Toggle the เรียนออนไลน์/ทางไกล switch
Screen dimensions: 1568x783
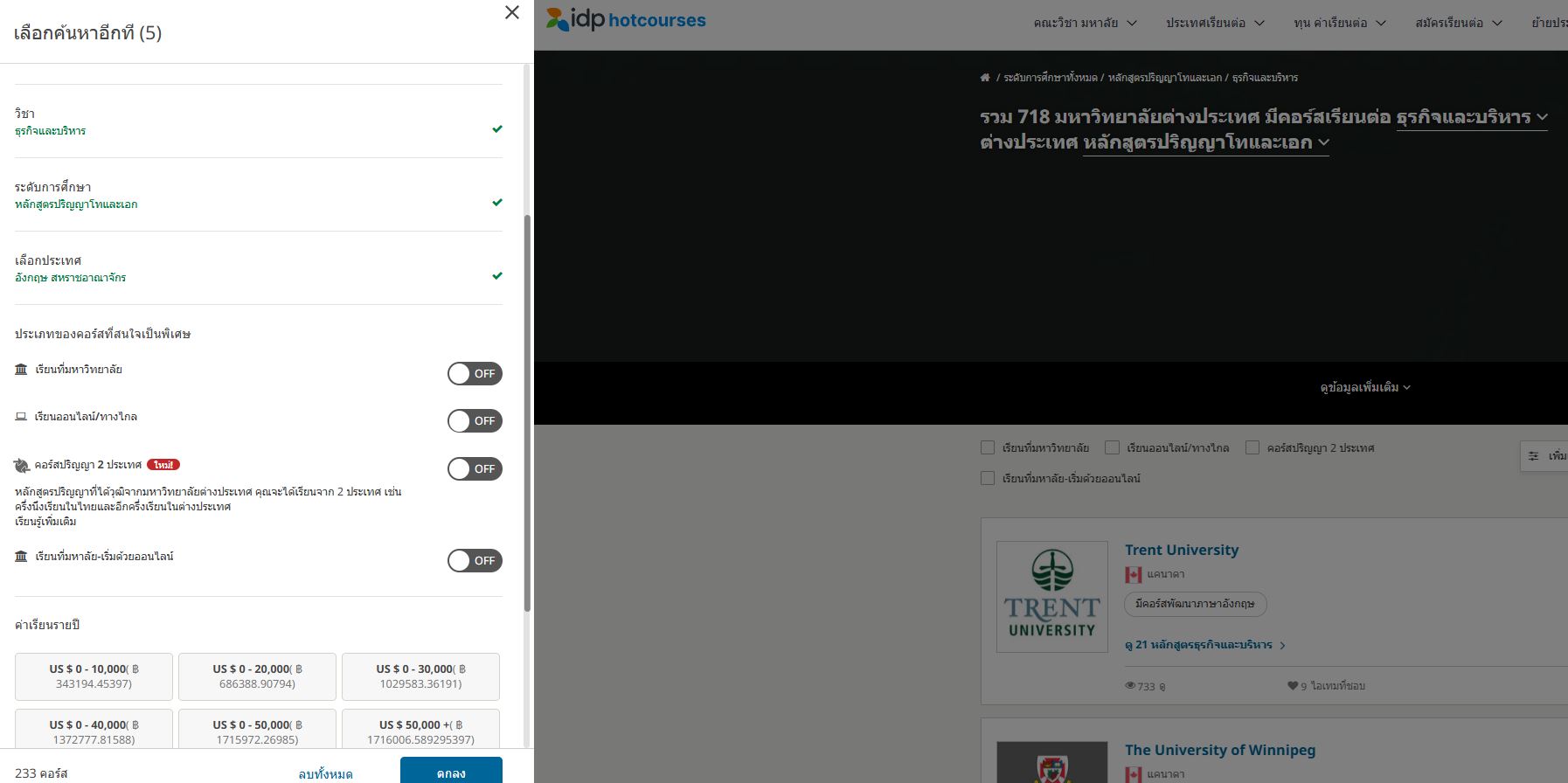pos(475,421)
